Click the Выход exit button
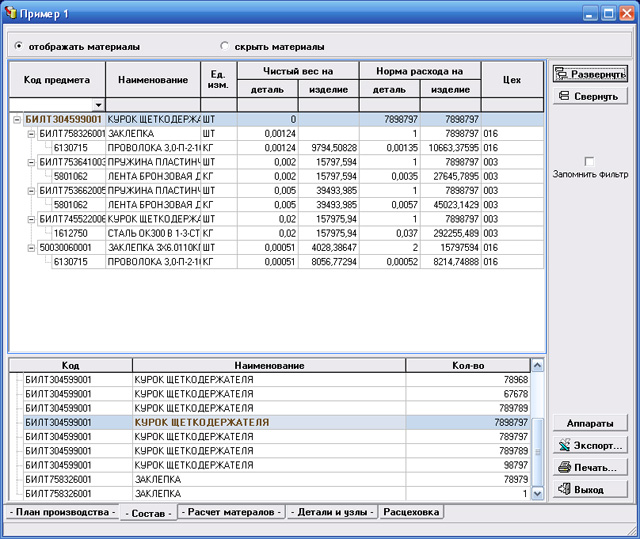Image resolution: width=640 pixels, height=539 pixels. point(590,489)
